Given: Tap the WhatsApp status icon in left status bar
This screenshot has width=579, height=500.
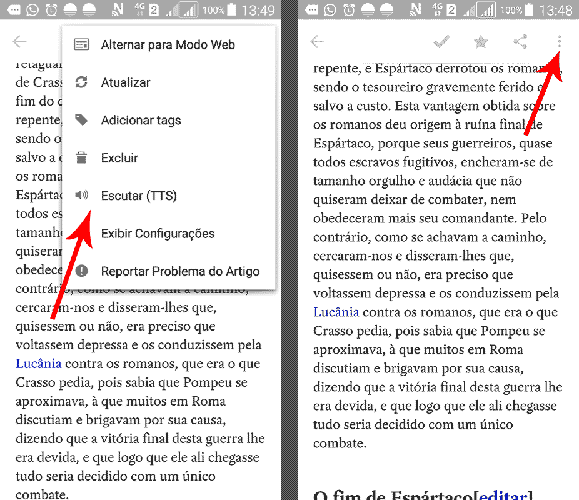Looking at the screenshot, I should click(32, 10).
